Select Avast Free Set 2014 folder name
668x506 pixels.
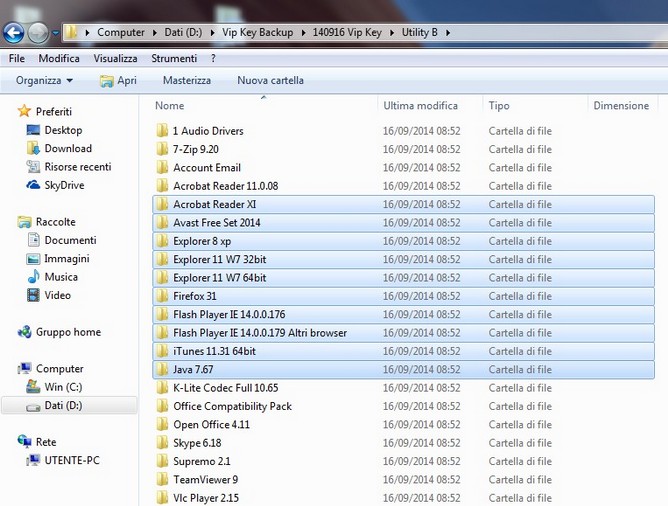coord(216,222)
